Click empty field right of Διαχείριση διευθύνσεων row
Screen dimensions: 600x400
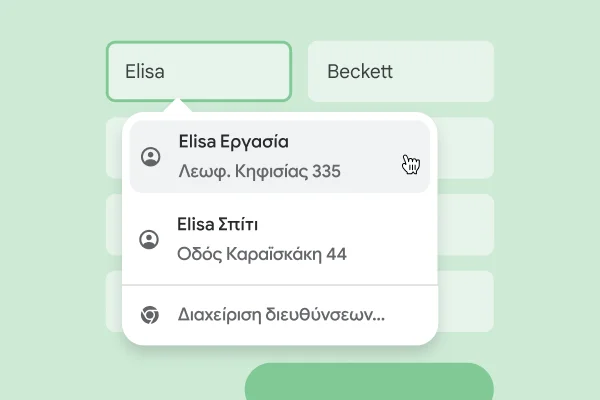[466, 301]
